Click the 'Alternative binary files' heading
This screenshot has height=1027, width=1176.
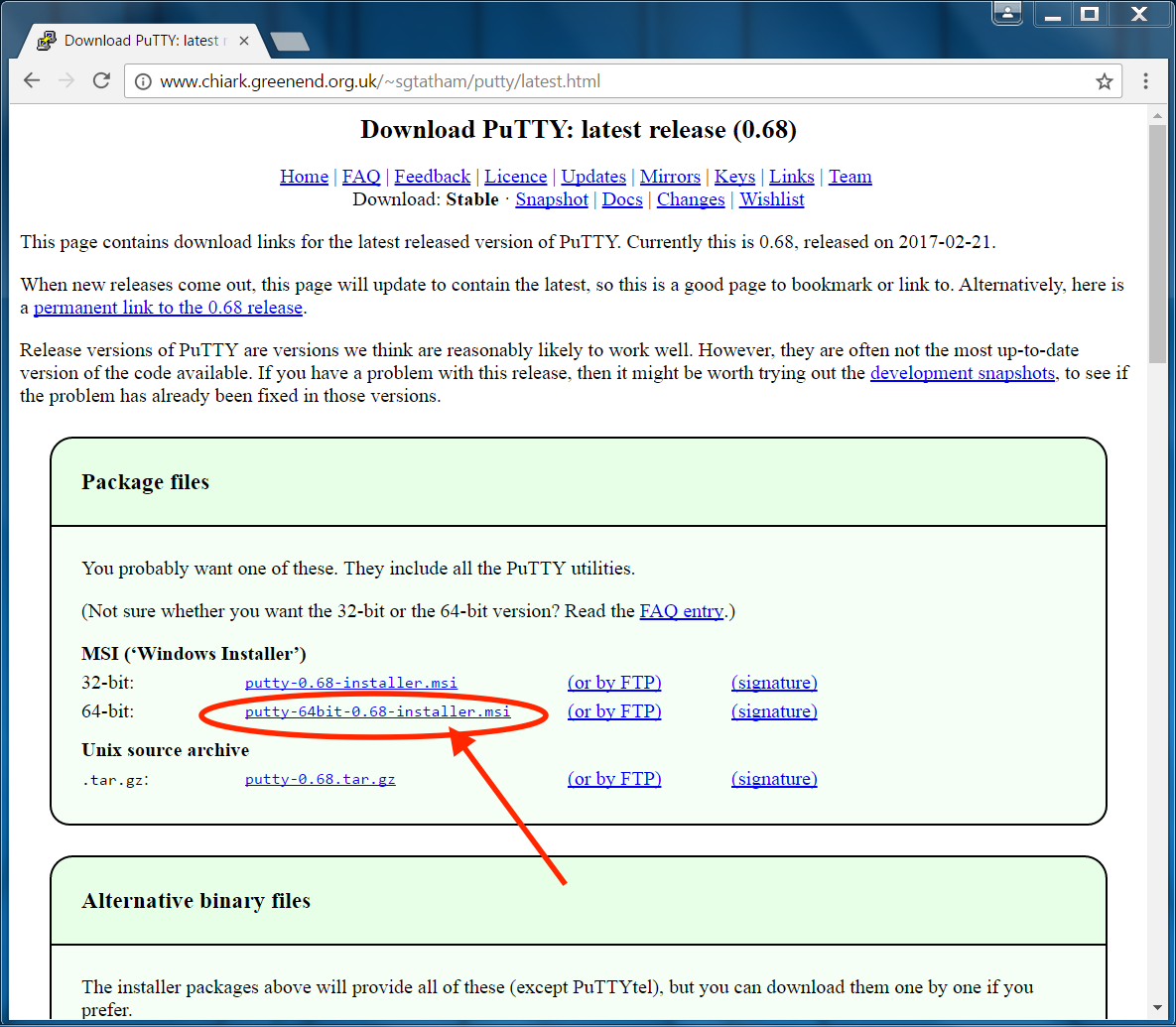click(196, 900)
